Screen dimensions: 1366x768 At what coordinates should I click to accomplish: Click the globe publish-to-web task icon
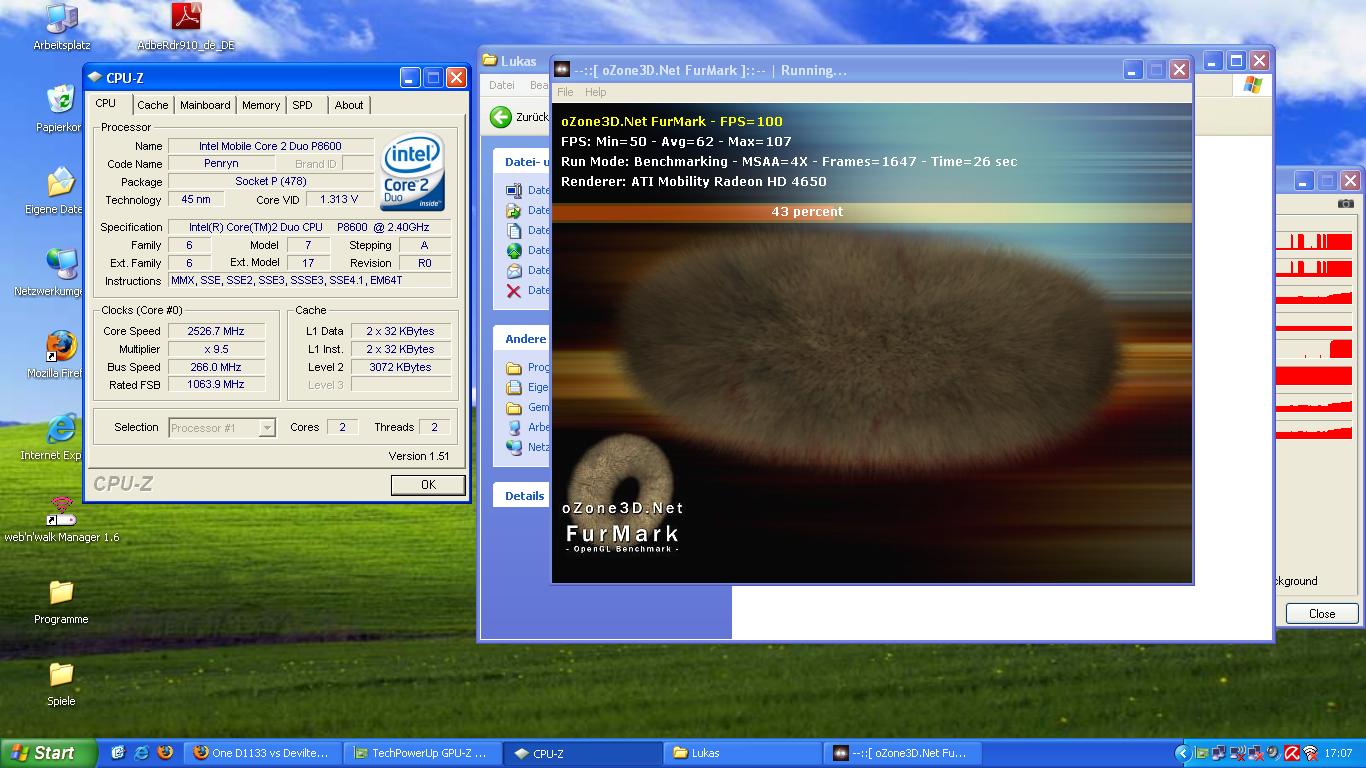[513, 251]
